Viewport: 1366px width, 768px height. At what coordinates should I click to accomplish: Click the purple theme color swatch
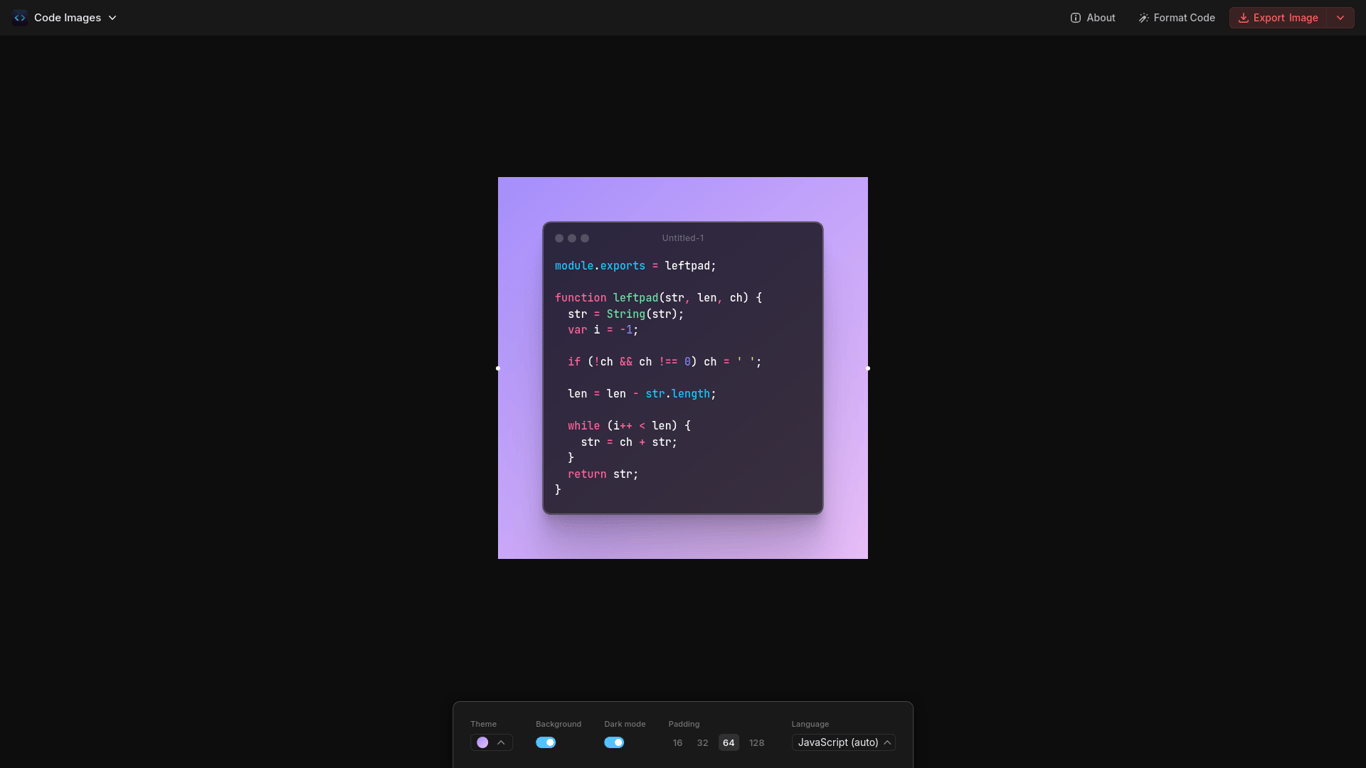tap(482, 742)
